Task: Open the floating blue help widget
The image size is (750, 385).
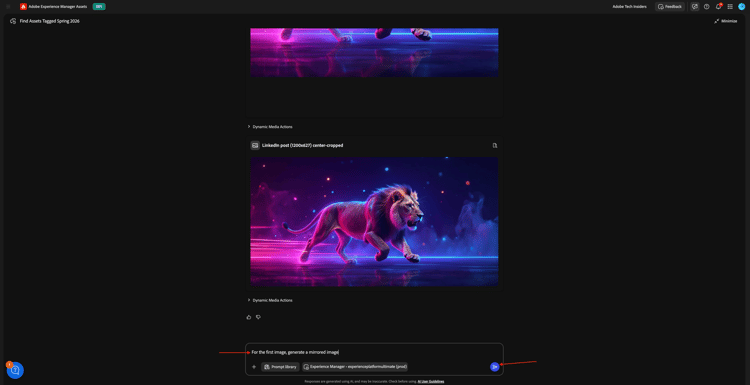Action: click(x=15, y=370)
